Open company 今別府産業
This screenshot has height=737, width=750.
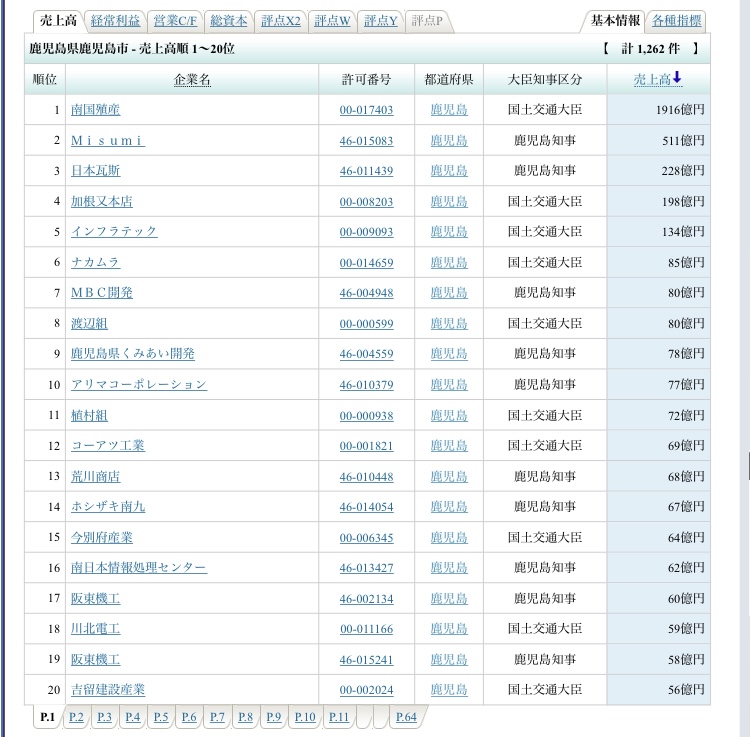tap(102, 538)
